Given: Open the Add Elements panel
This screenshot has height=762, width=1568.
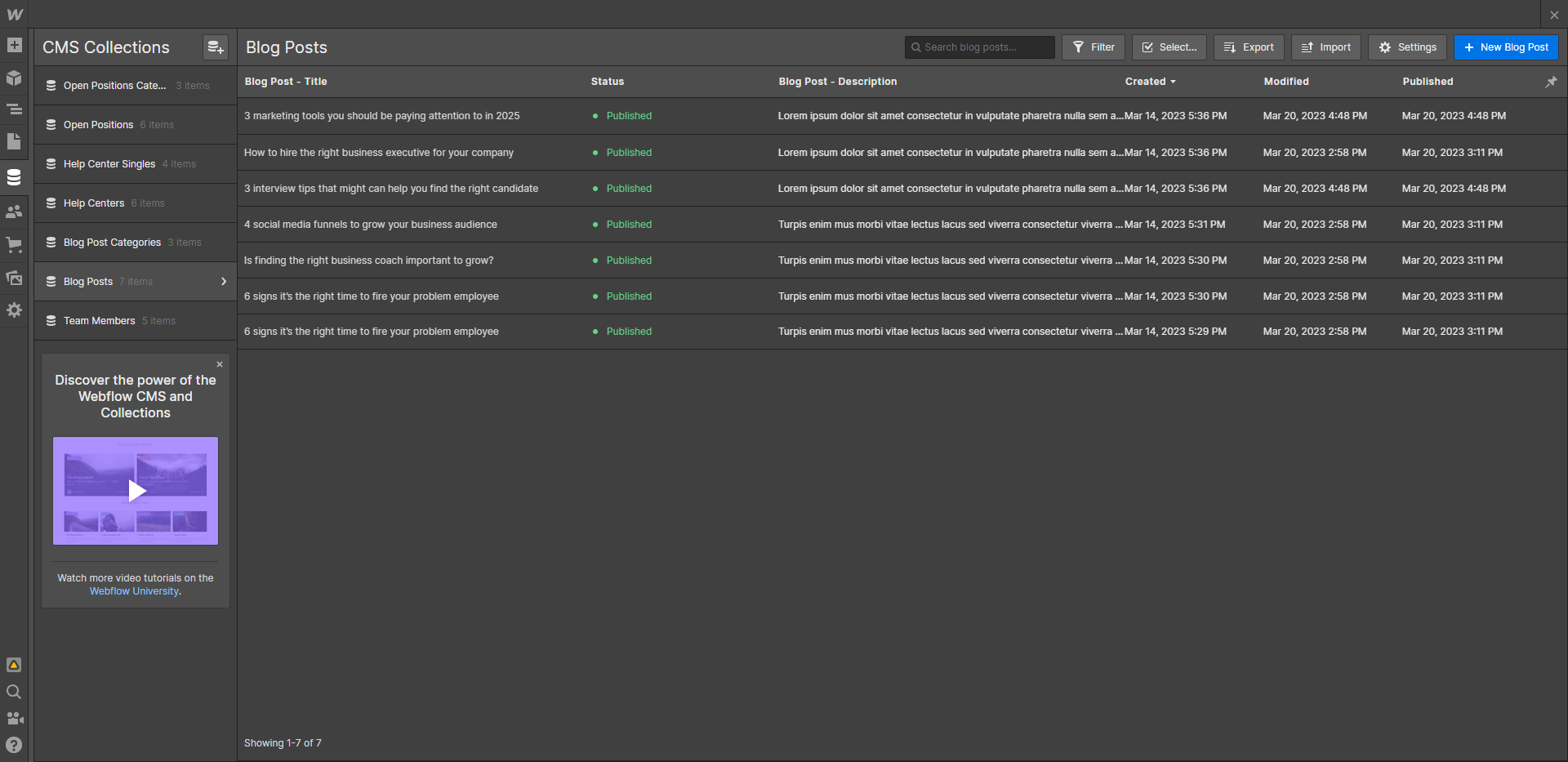Looking at the screenshot, I should (x=14, y=46).
